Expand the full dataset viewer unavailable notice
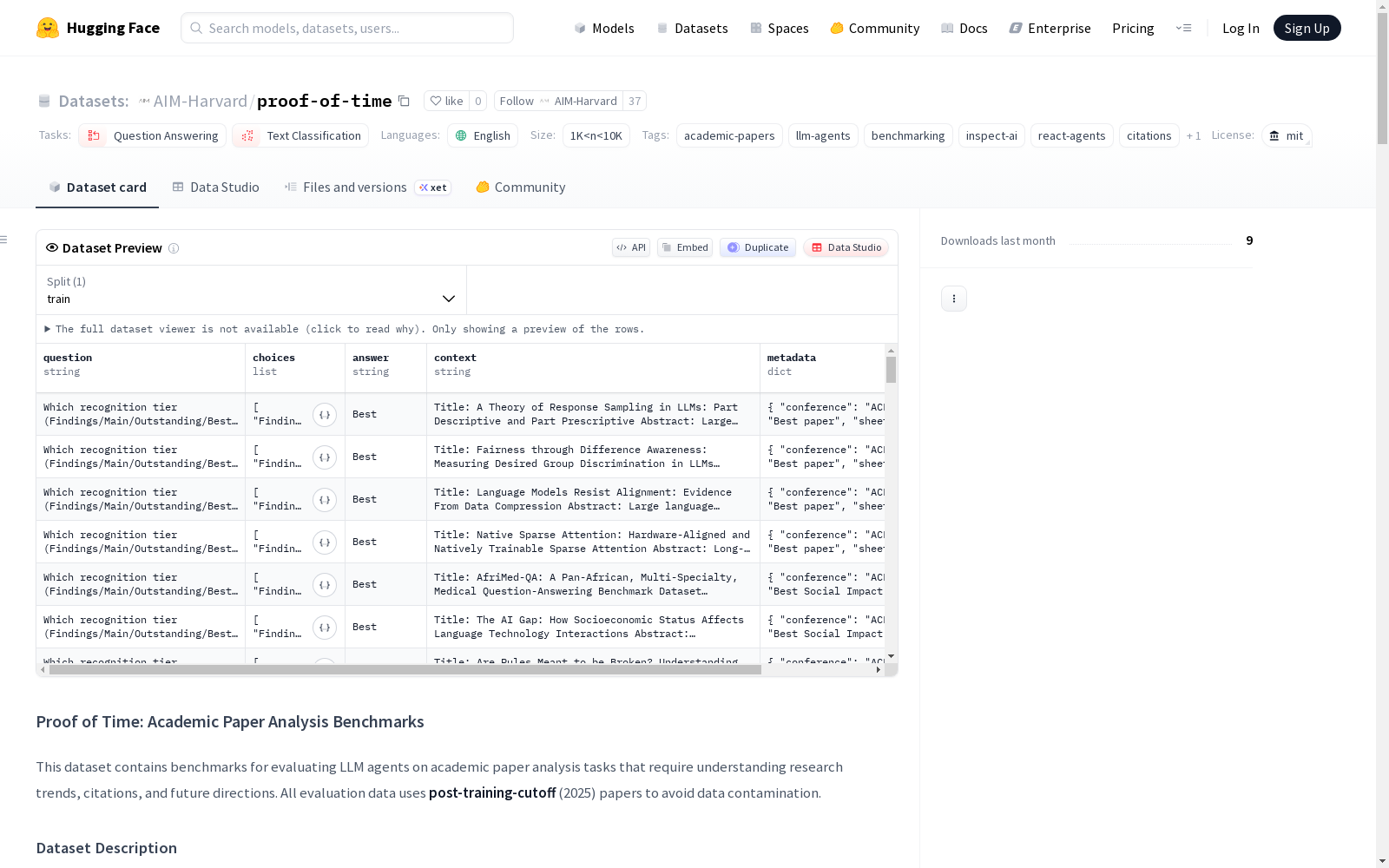 (345, 329)
